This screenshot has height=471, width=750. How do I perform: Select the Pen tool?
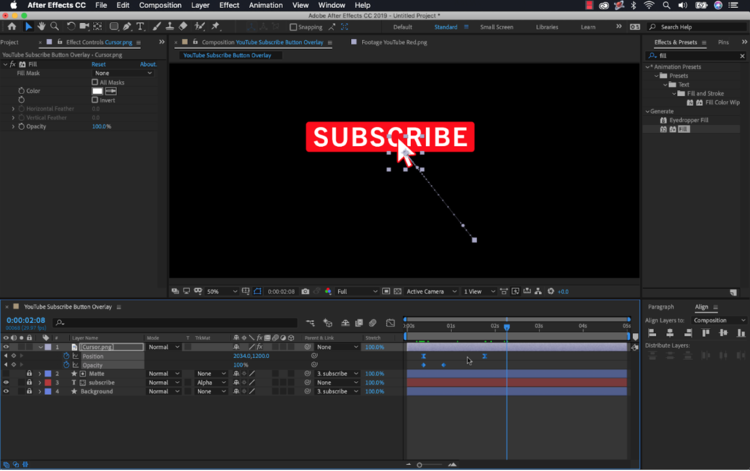point(127,27)
